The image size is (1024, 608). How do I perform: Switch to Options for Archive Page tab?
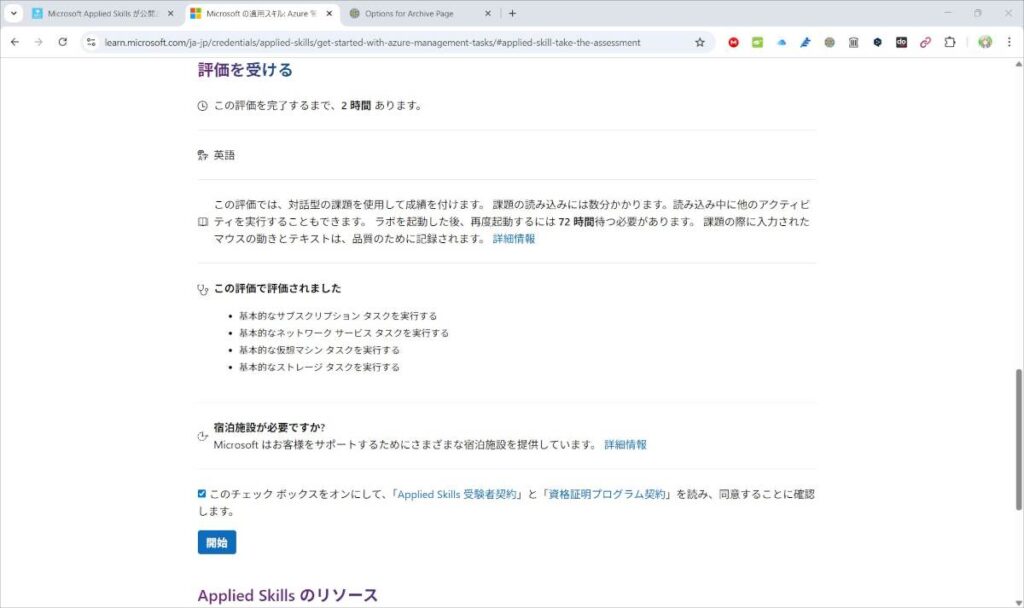(x=421, y=13)
